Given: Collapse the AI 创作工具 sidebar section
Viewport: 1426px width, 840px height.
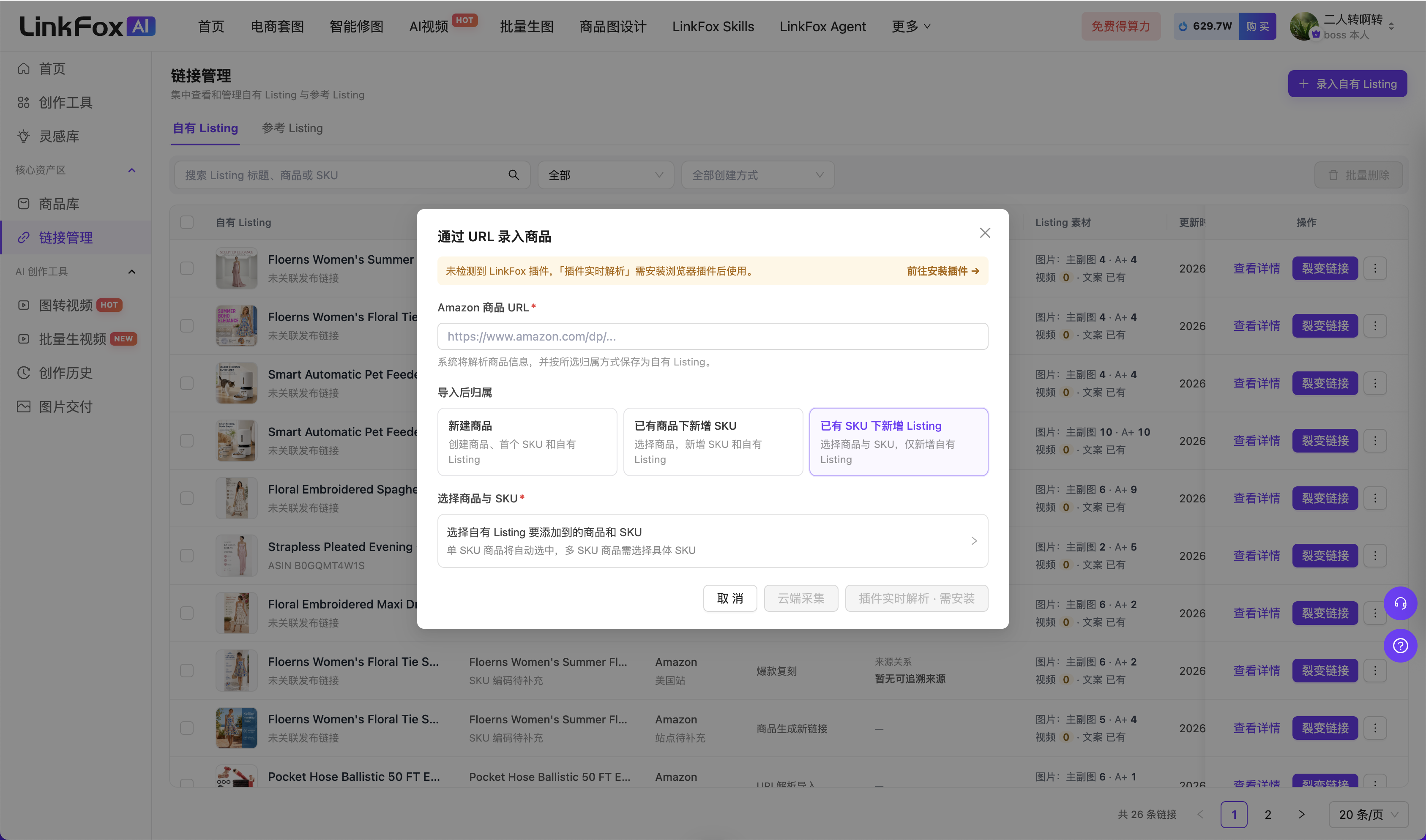Looking at the screenshot, I should click(x=132, y=272).
